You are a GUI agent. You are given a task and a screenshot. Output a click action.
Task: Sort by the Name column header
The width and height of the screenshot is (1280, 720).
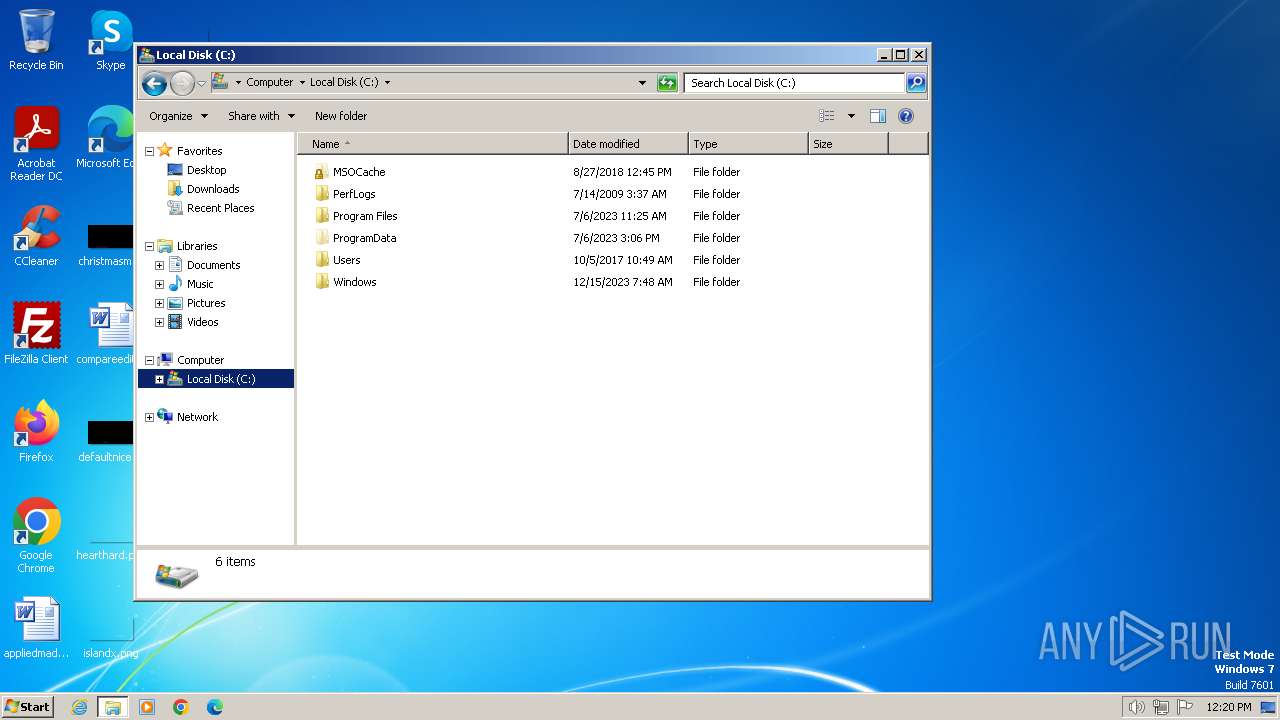pyautogui.click(x=433, y=144)
